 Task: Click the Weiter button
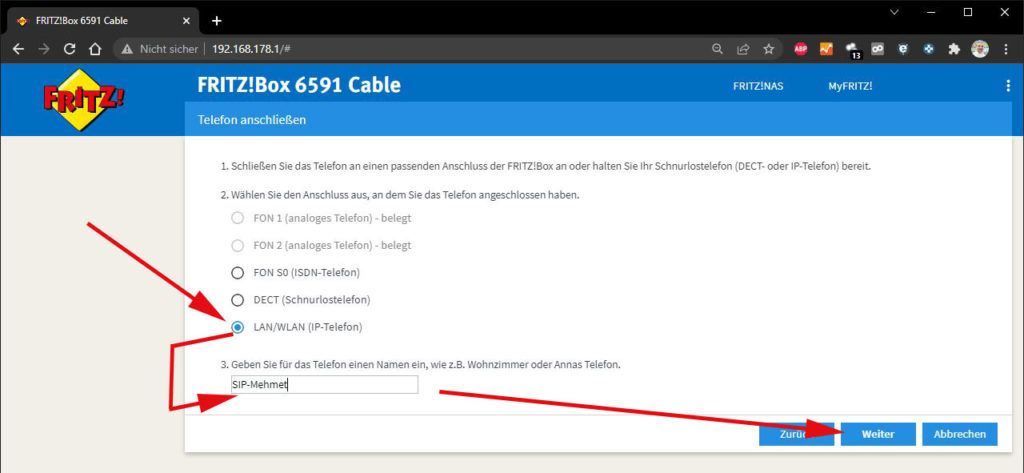pos(878,434)
